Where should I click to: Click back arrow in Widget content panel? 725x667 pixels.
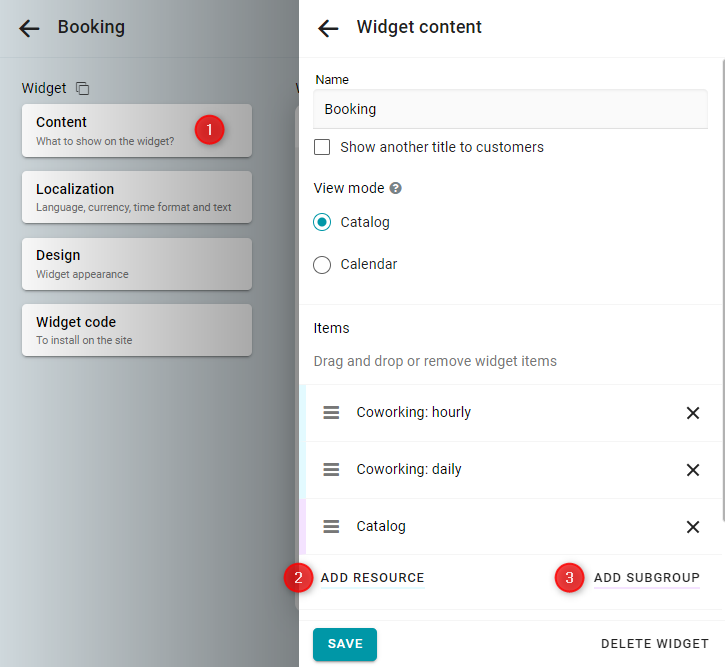pos(328,28)
